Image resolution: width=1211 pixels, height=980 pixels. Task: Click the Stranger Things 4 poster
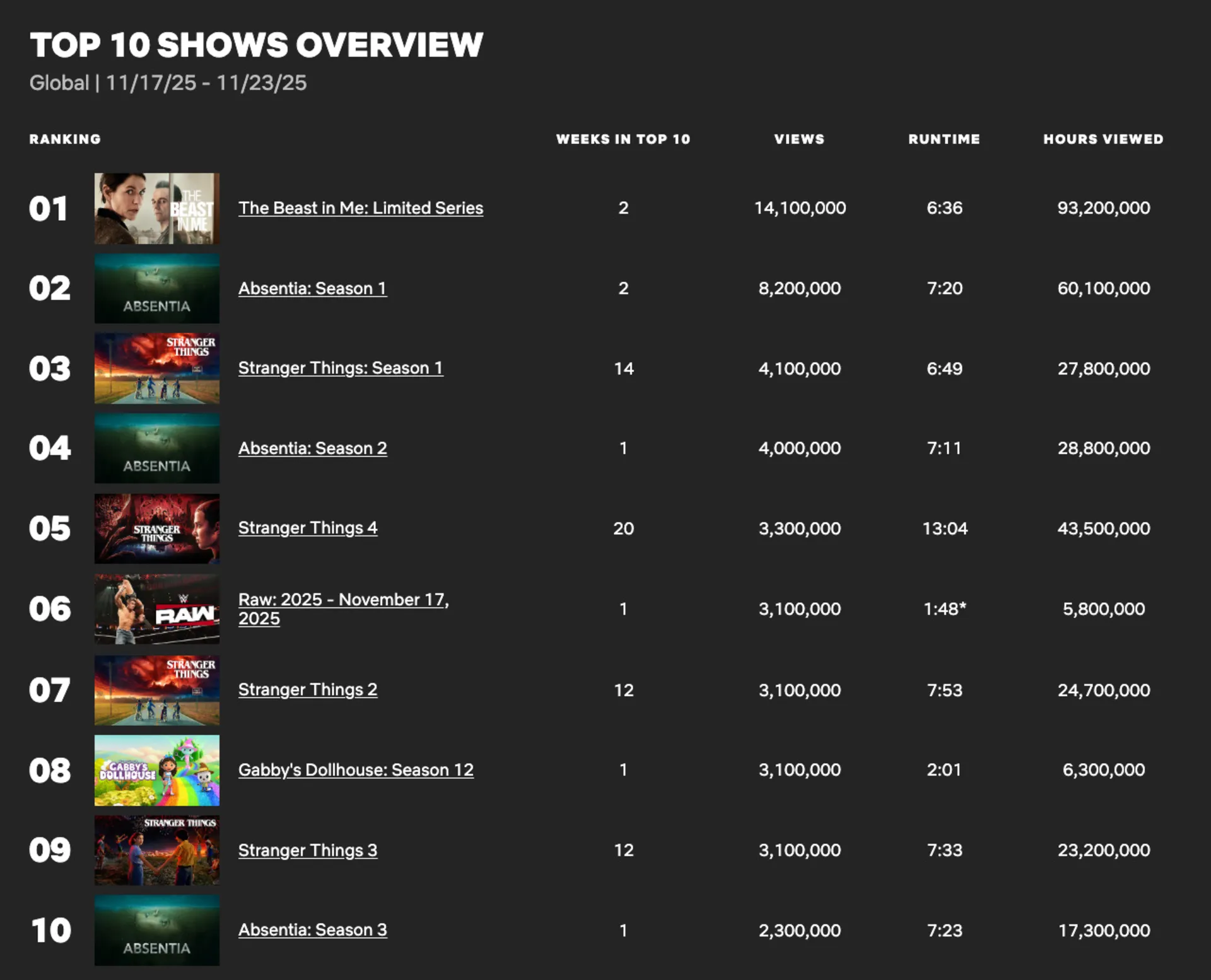[x=156, y=528]
